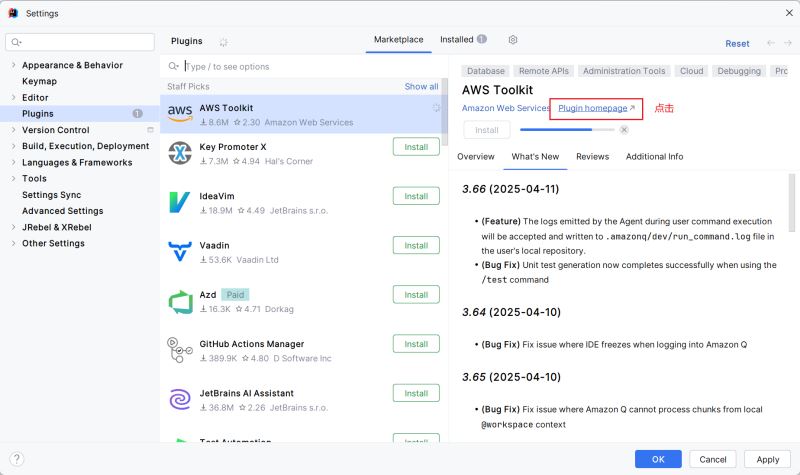Click the AWS Toolkit install progress bar

[567, 130]
